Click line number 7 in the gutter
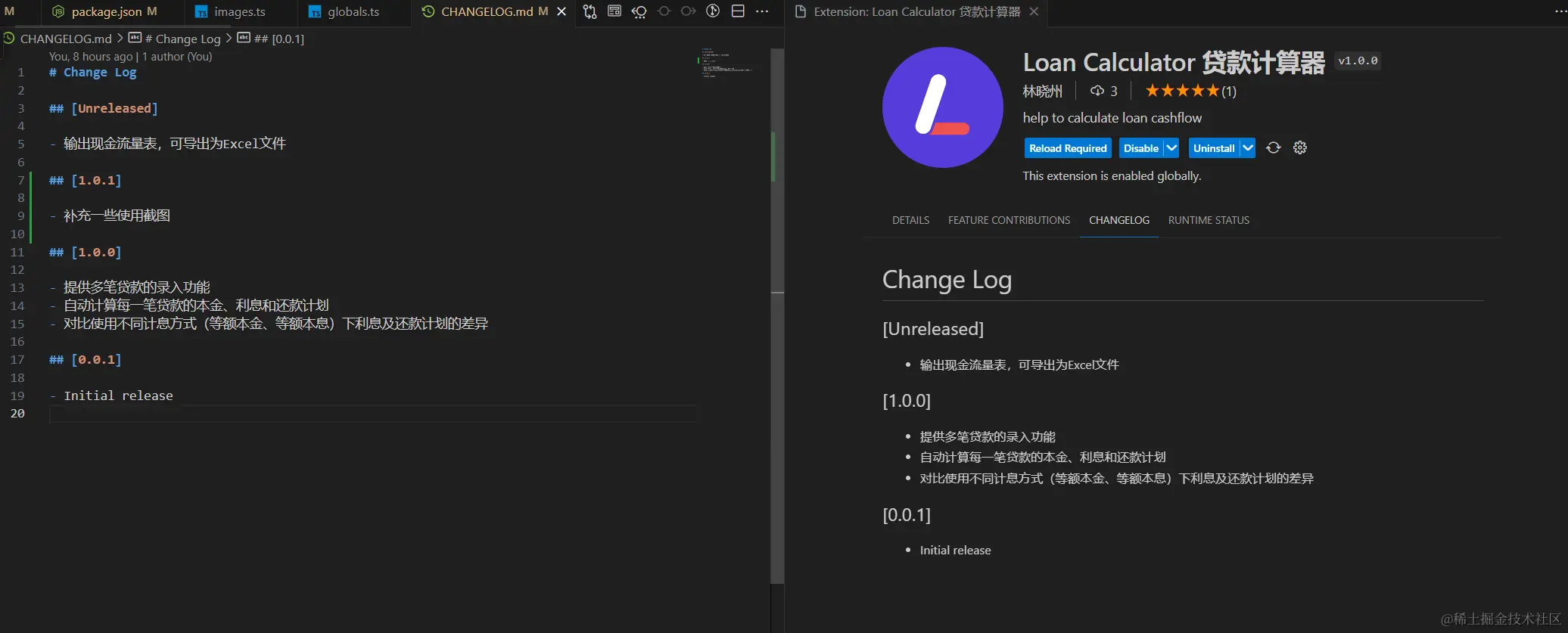This screenshot has height=633, width=1568. (x=20, y=180)
